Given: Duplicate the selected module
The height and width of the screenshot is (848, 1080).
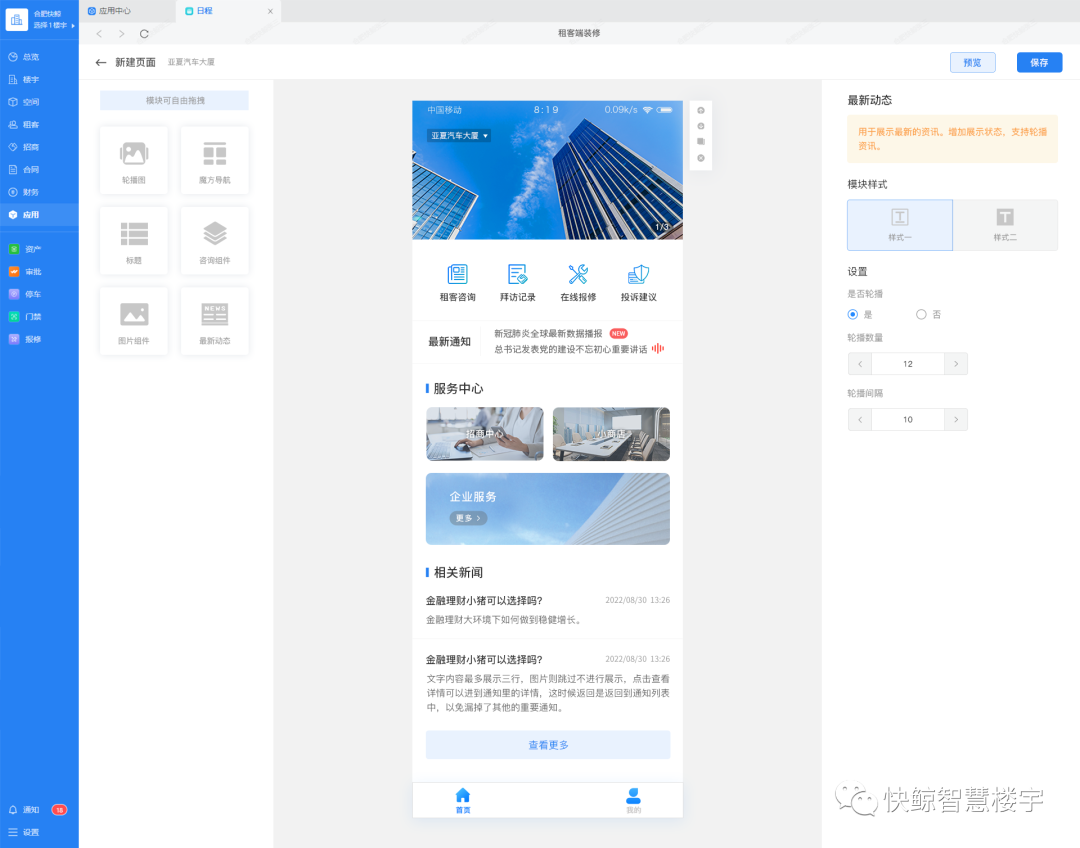Looking at the screenshot, I should click(x=700, y=141).
